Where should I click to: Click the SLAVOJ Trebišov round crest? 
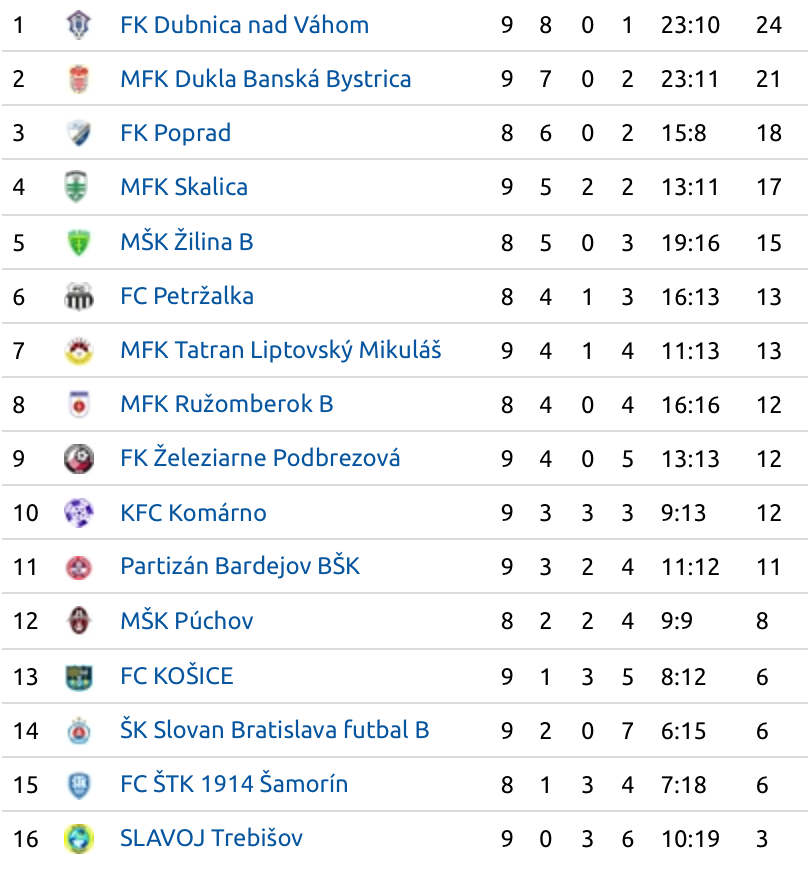[x=79, y=839]
